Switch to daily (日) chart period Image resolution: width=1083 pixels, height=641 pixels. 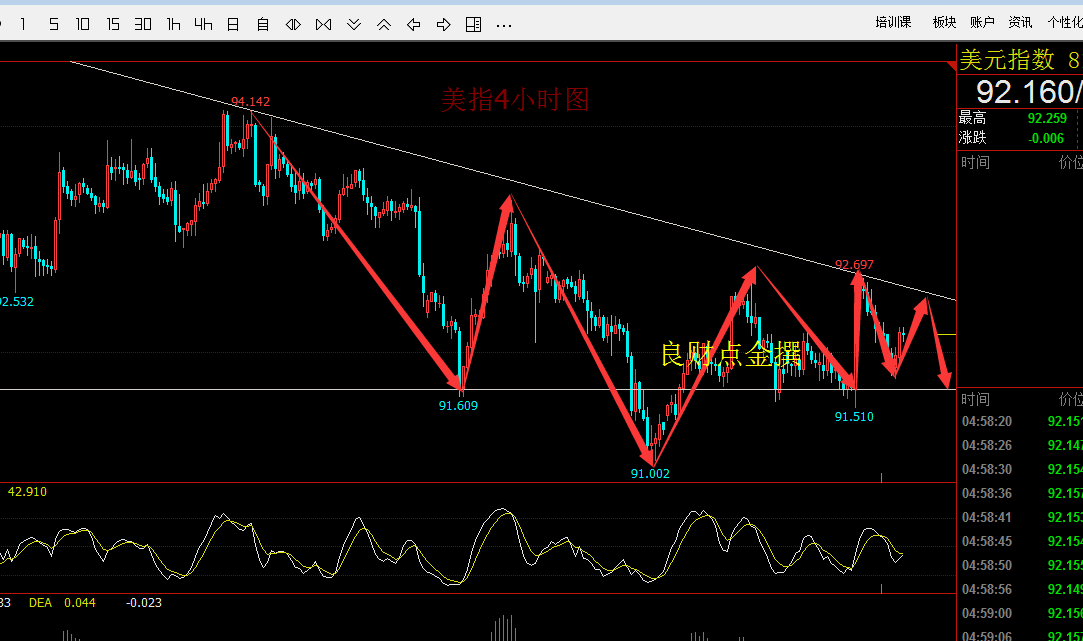[x=233, y=24]
